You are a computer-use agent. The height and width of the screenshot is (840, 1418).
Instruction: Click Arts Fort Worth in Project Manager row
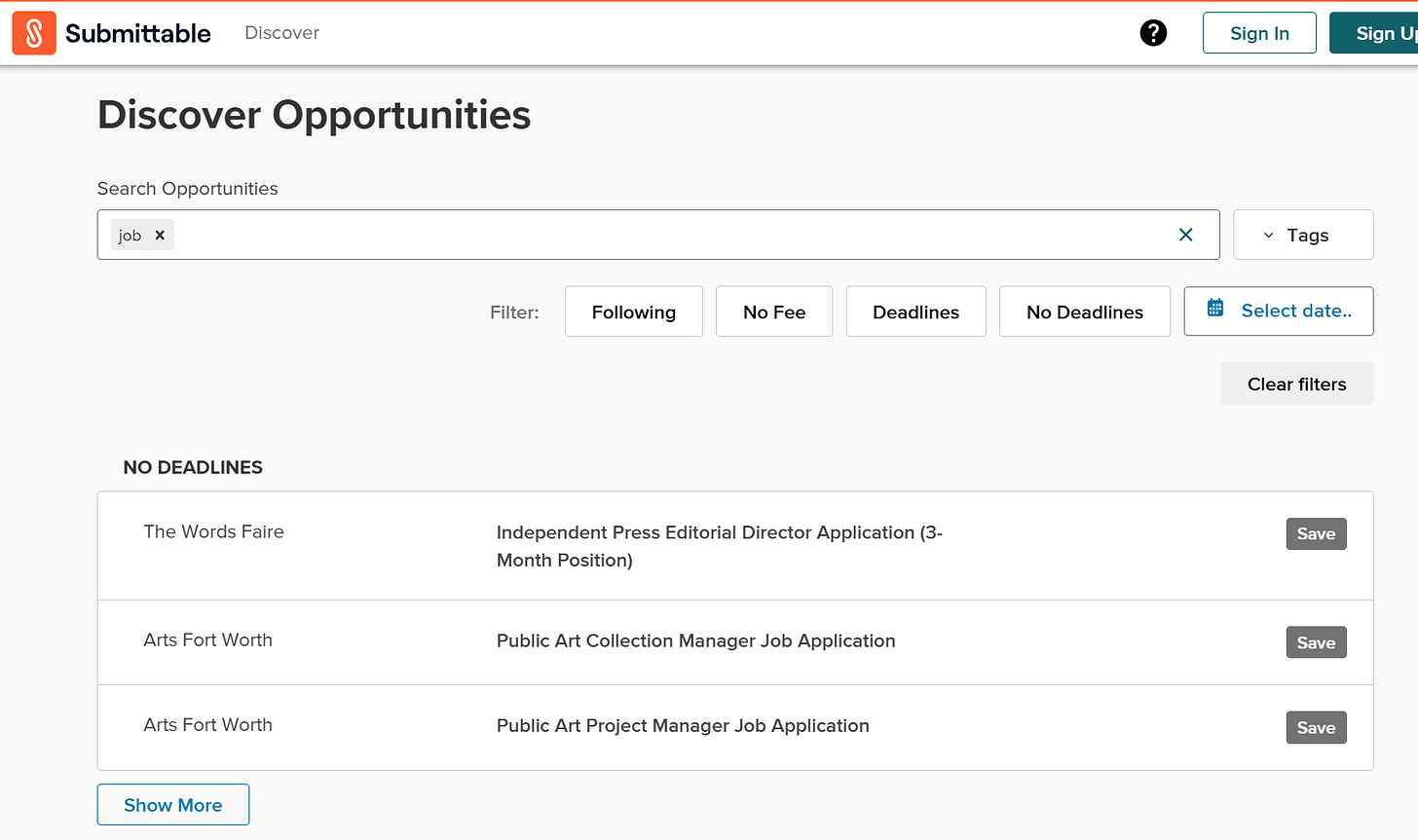coord(207,724)
